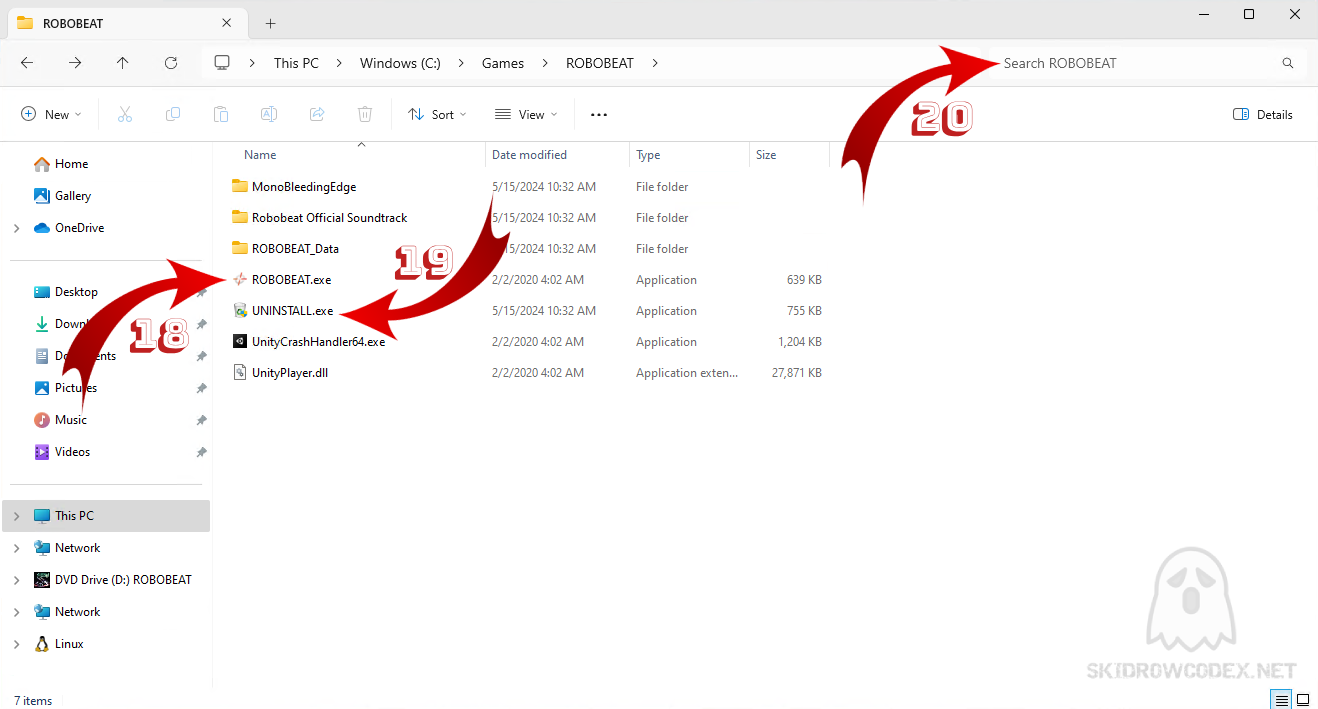Expand the Linux tree node
The height and width of the screenshot is (709, 1318).
click(16, 644)
